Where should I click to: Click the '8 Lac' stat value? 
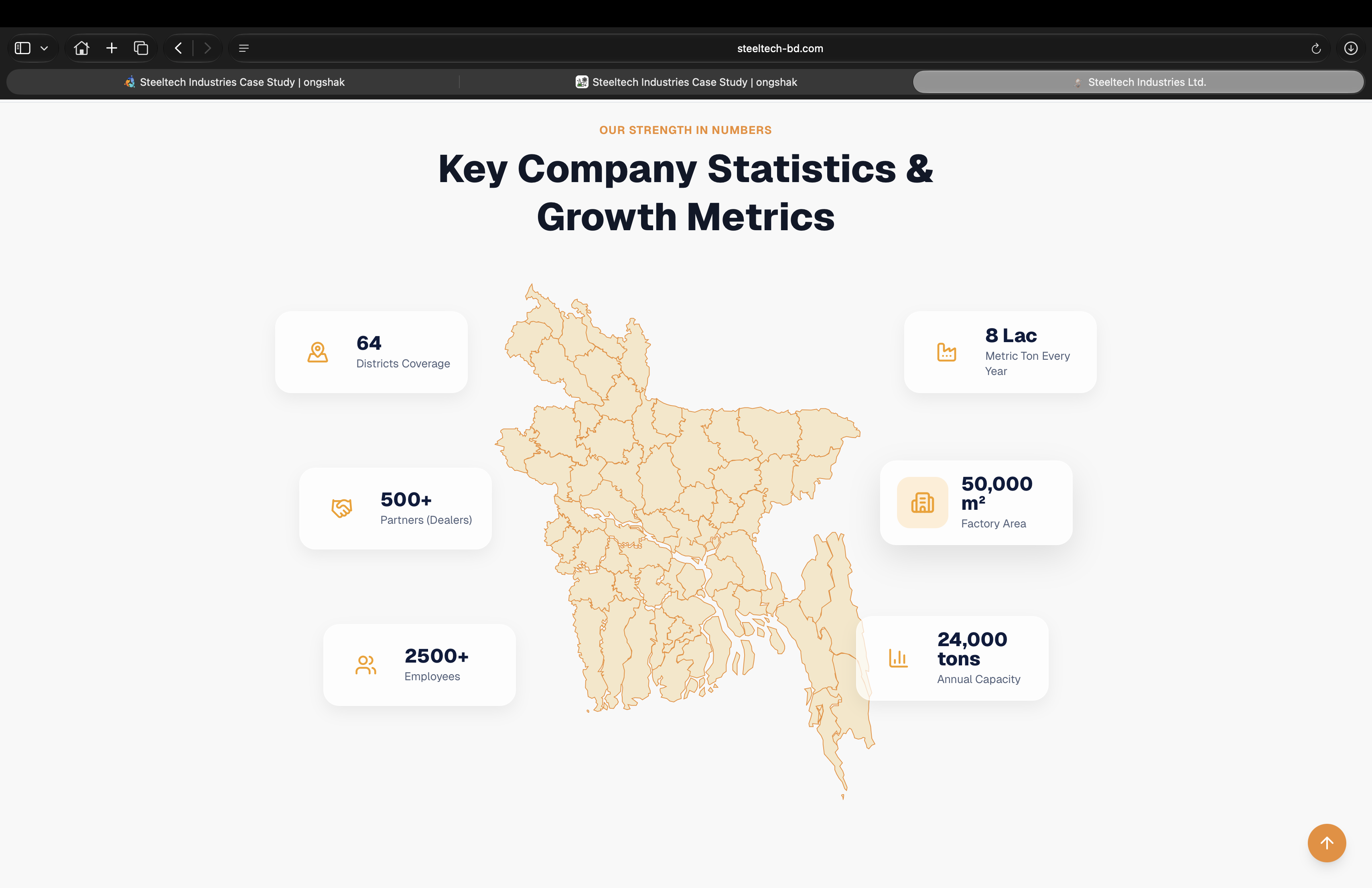1011,335
